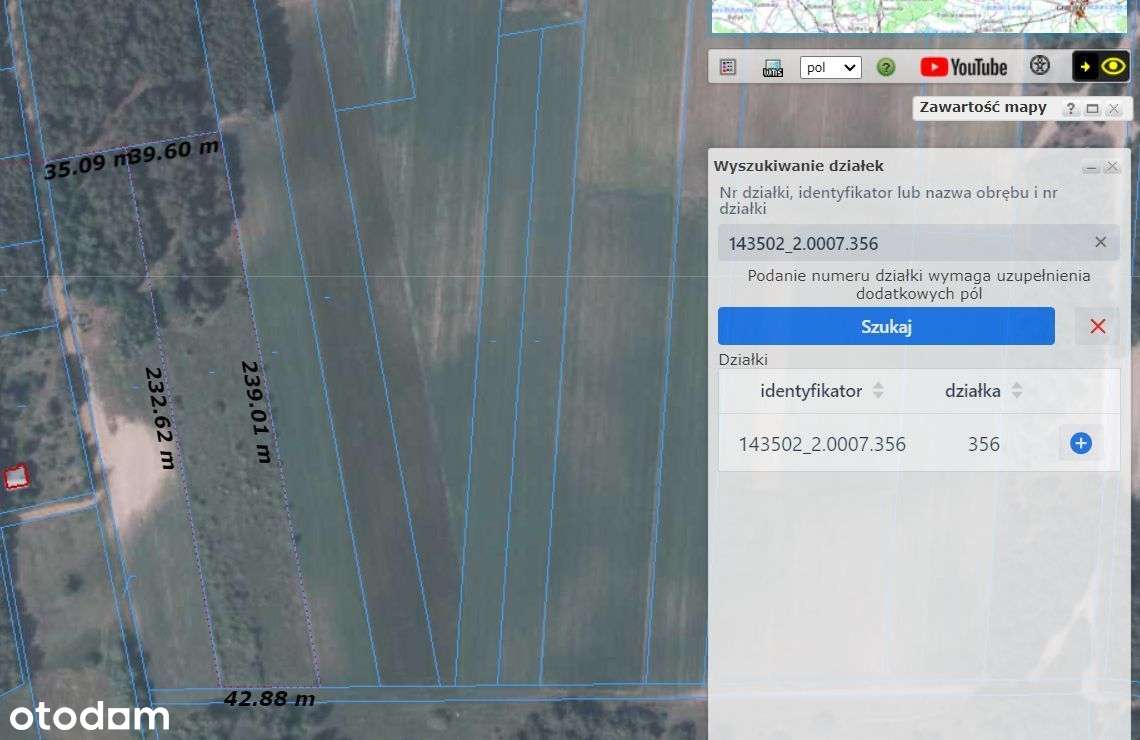This screenshot has width=1140, height=740.
Task: Maximize the Zawartość mapy panel
Action: [1092, 109]
